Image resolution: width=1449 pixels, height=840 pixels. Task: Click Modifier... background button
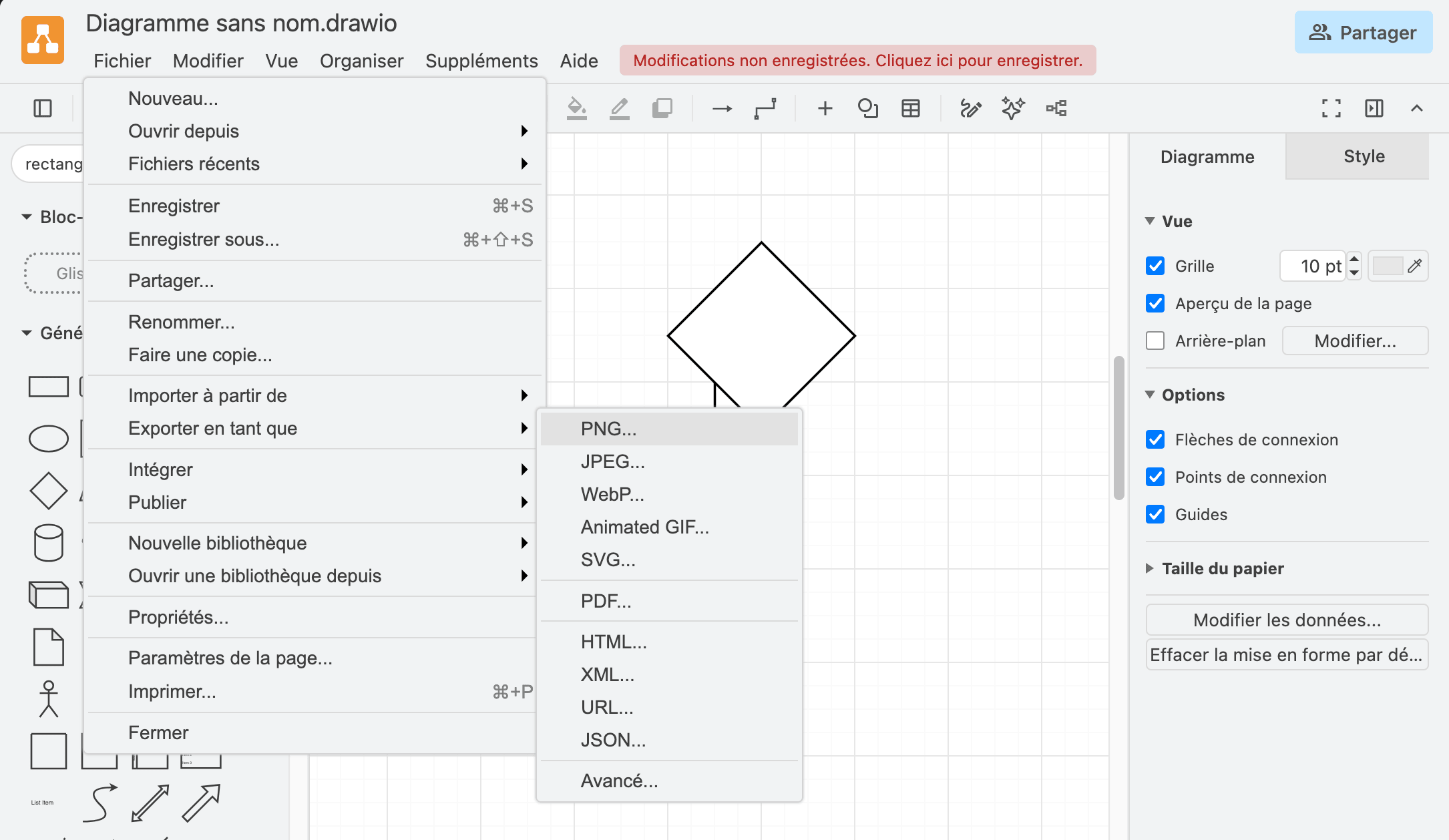tap(1355, 341)
